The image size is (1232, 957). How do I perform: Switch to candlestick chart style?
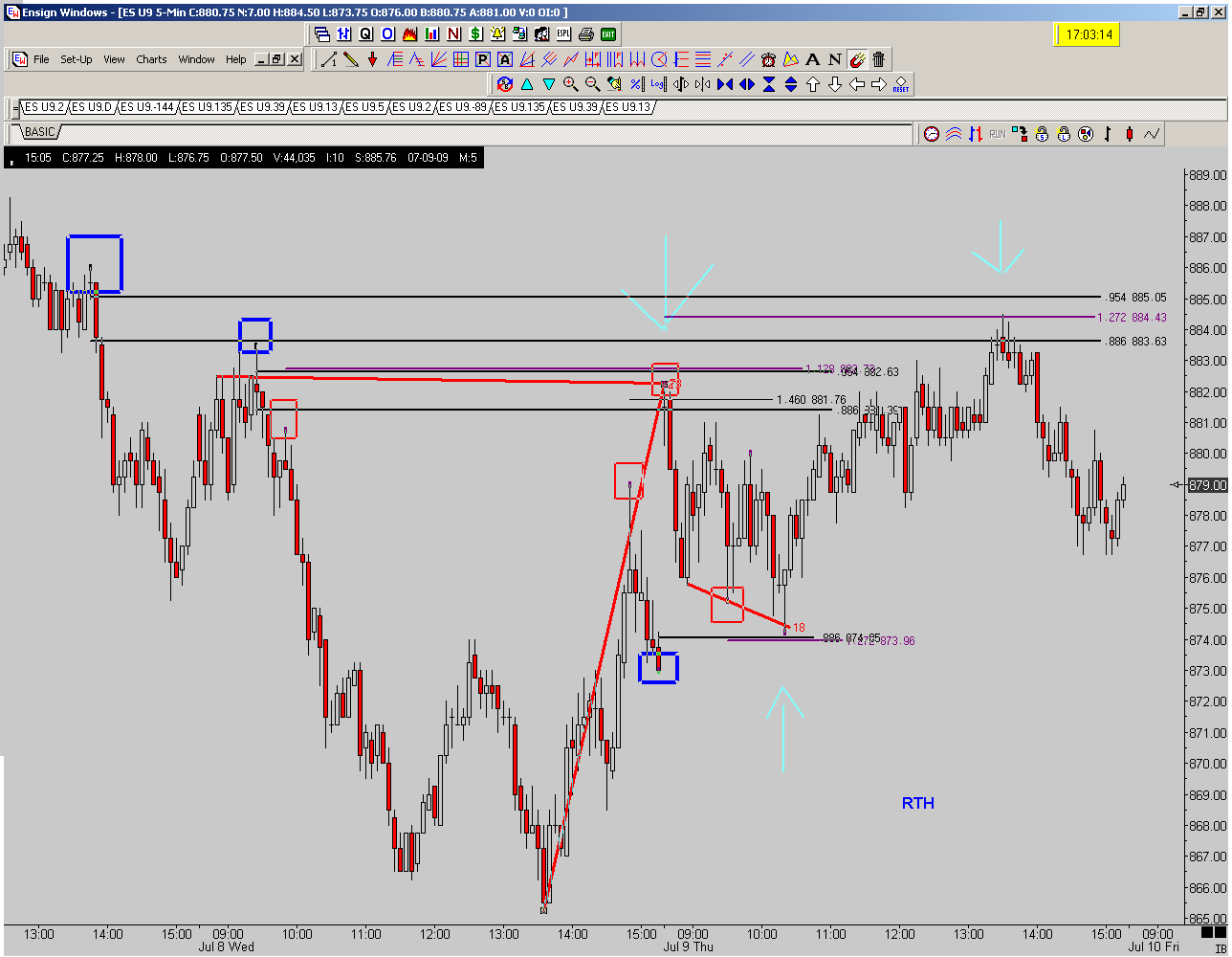tap(1130, 134)
